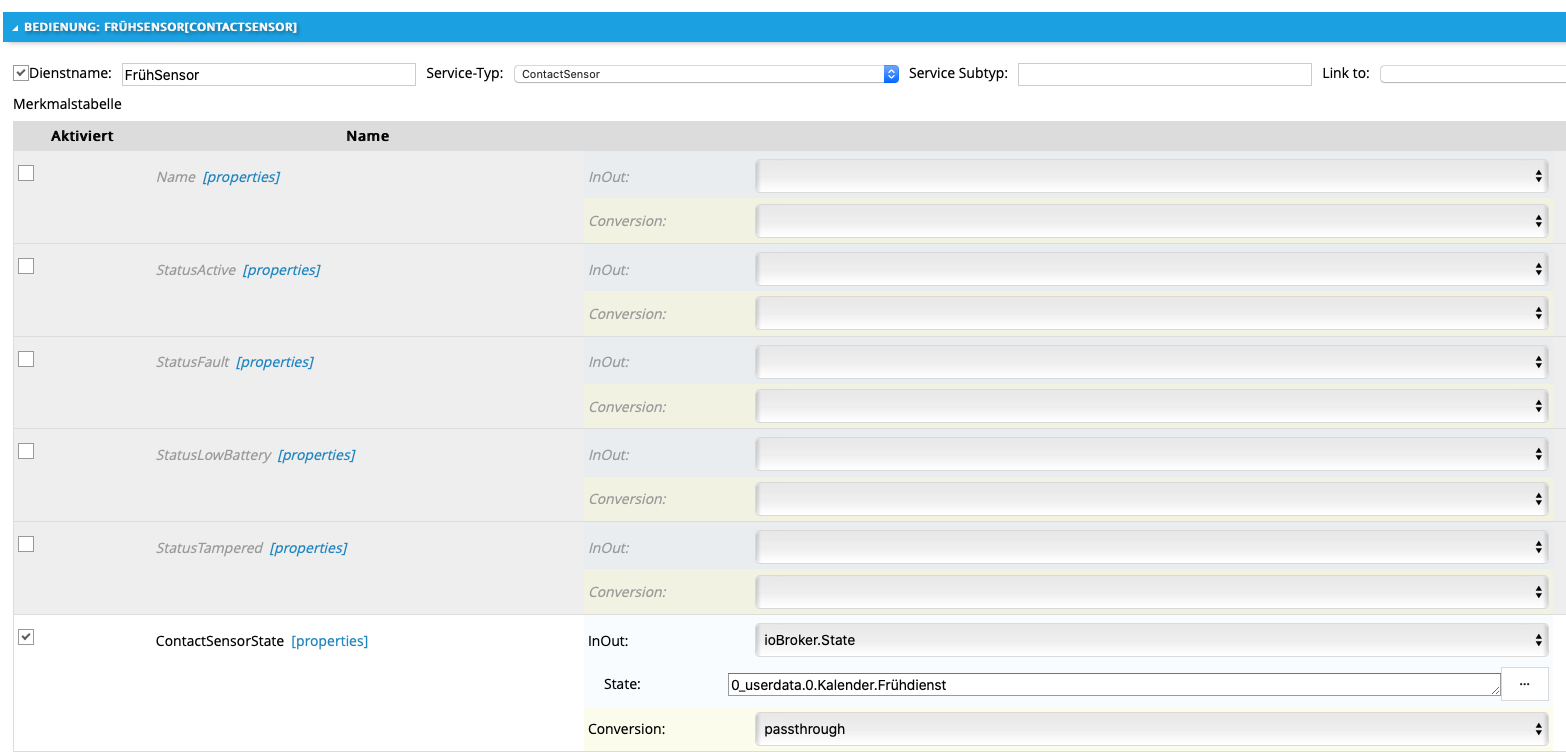Image resolution: width=1566 pixels, height=752 pixels.
Task: Open the Name [properties] link
Action: pyautogui.click(x=241, y=177)
